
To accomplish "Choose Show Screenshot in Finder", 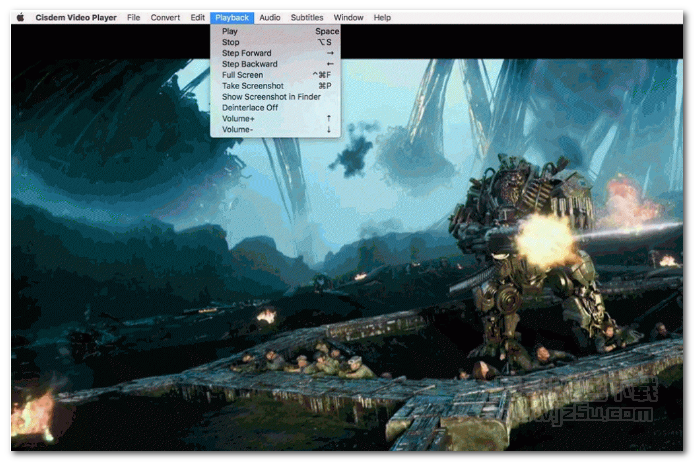I will click(x=275, y=97).
